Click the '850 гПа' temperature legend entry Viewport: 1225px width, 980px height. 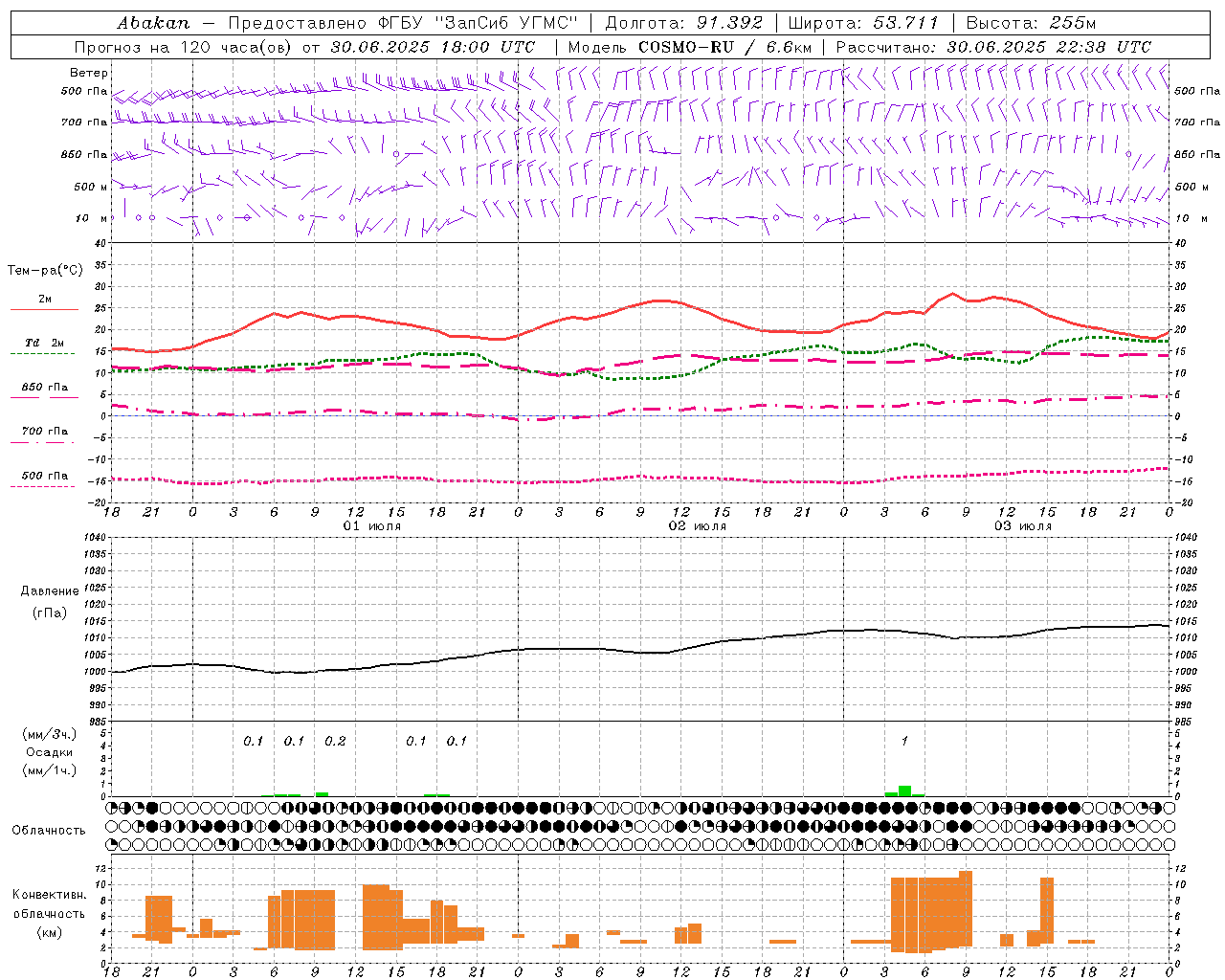(x=44, y=387)
